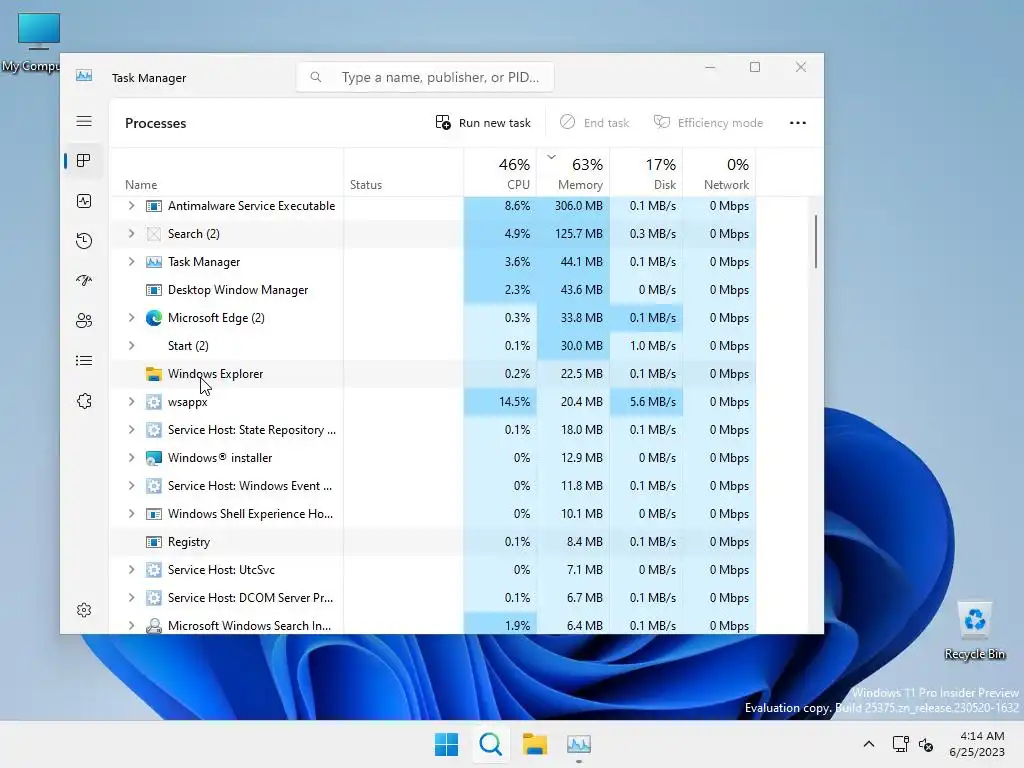1024x768 pixels.
Task: Click the search magnifier icon in Task Manager
Action: [315, 77]
